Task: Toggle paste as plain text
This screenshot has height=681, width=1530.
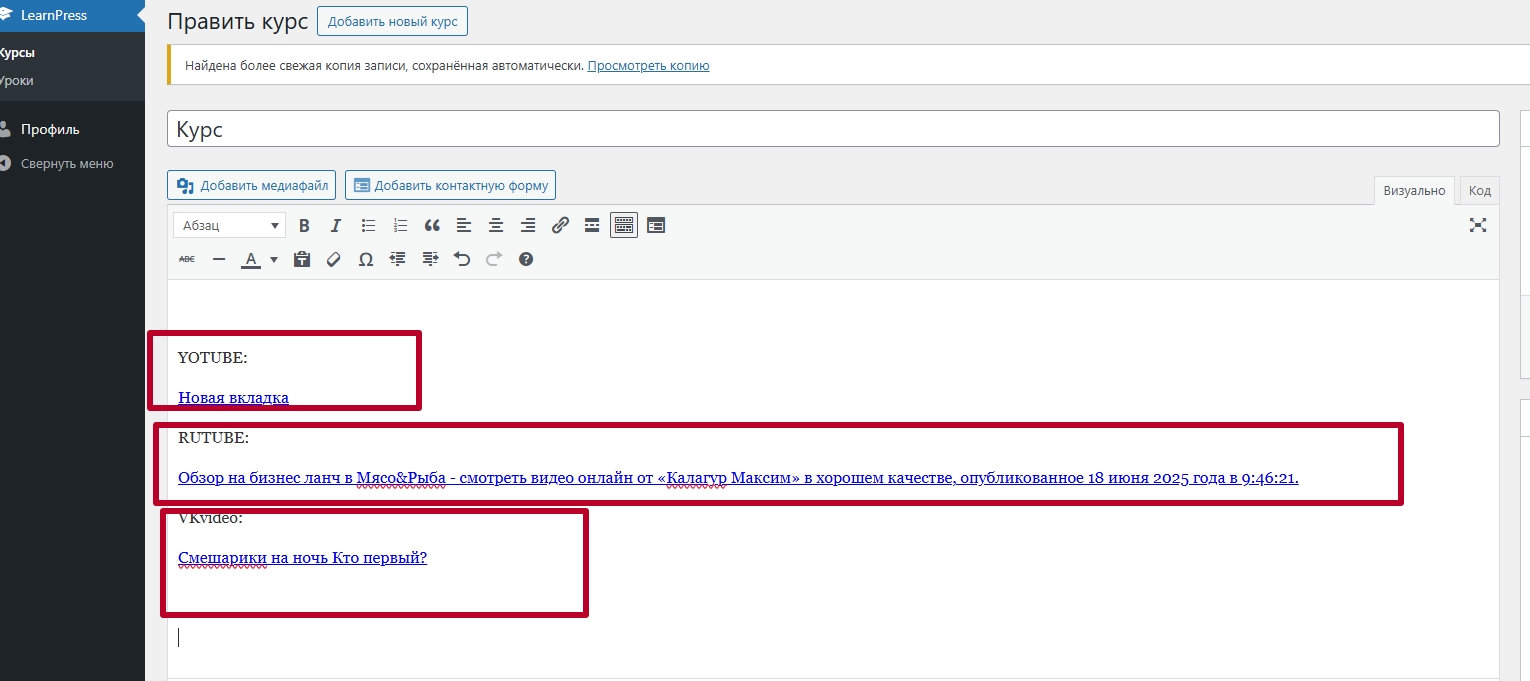Action: [x=302, y=259]
